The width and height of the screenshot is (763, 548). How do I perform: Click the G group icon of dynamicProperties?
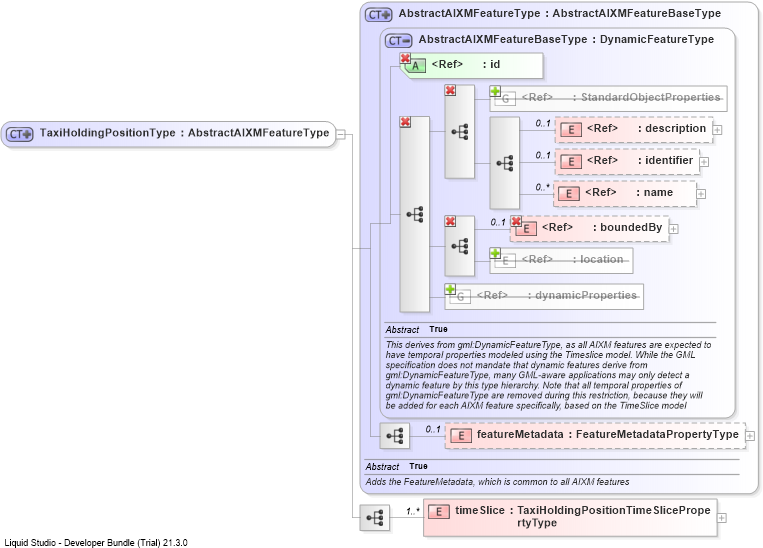point(460,297)
